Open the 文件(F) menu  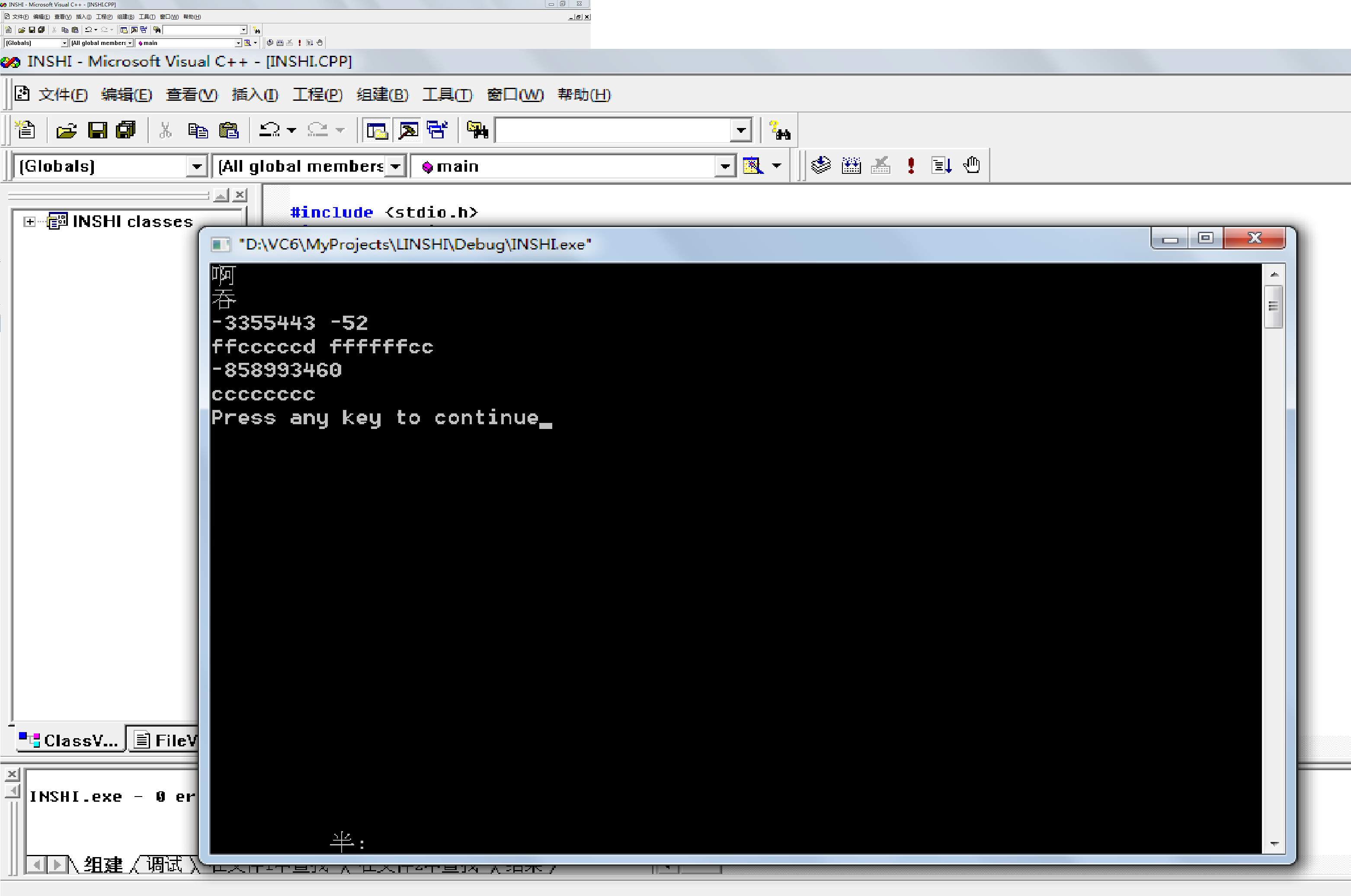coord(63,94)
